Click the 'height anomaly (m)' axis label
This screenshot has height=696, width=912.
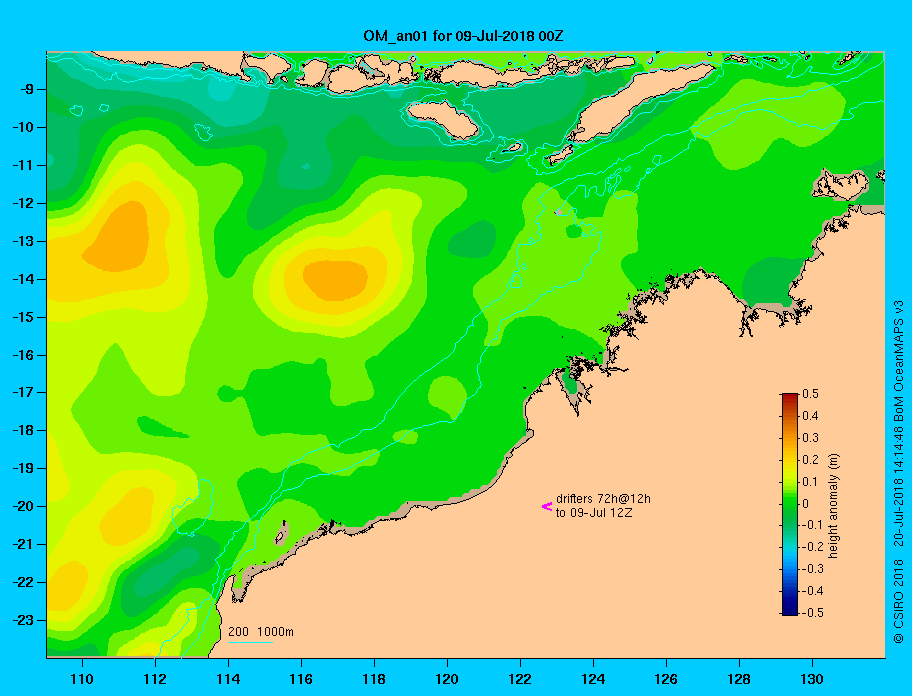click(x=833, y=505)
